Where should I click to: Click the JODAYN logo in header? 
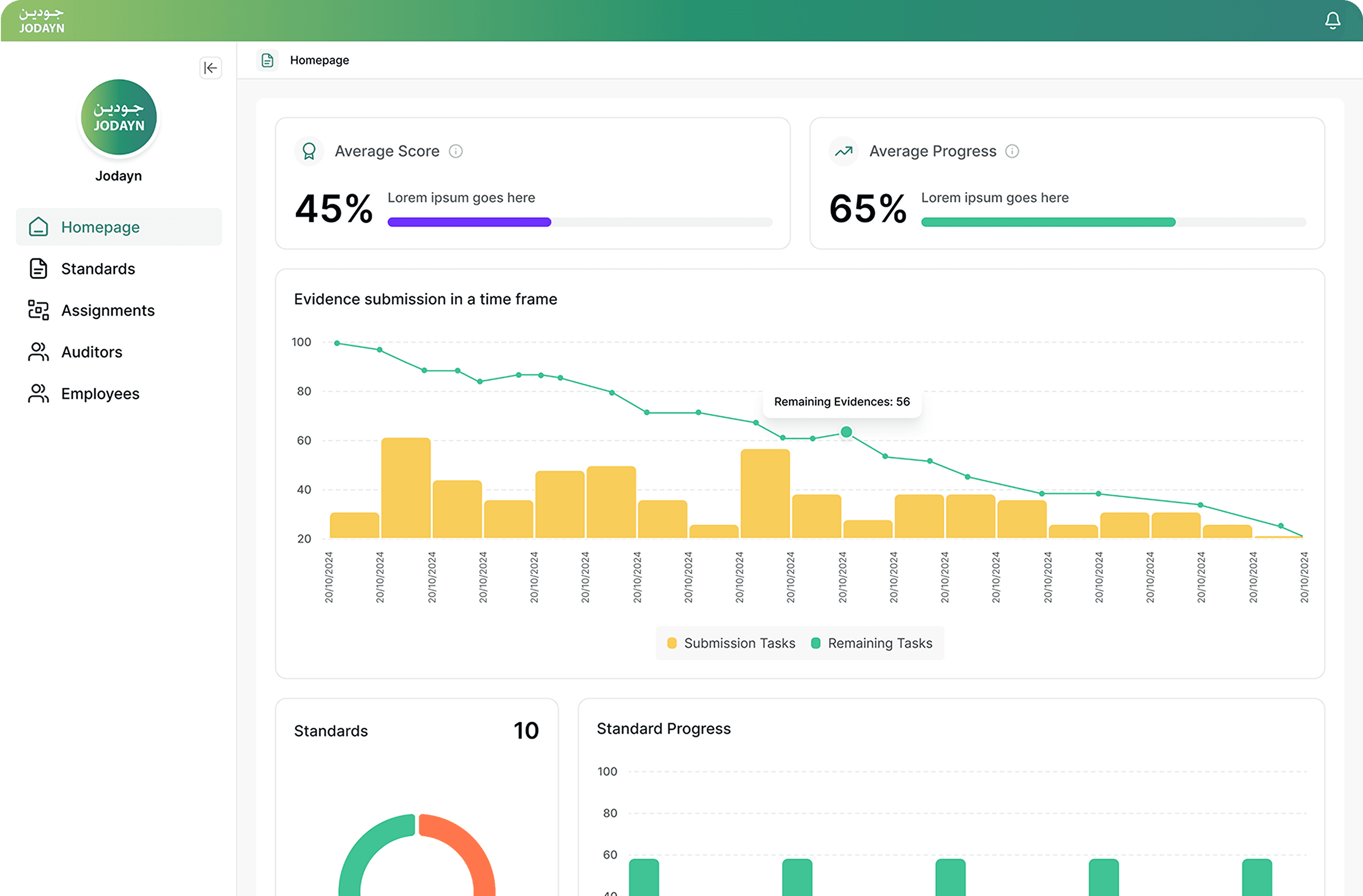pos(41,21)
